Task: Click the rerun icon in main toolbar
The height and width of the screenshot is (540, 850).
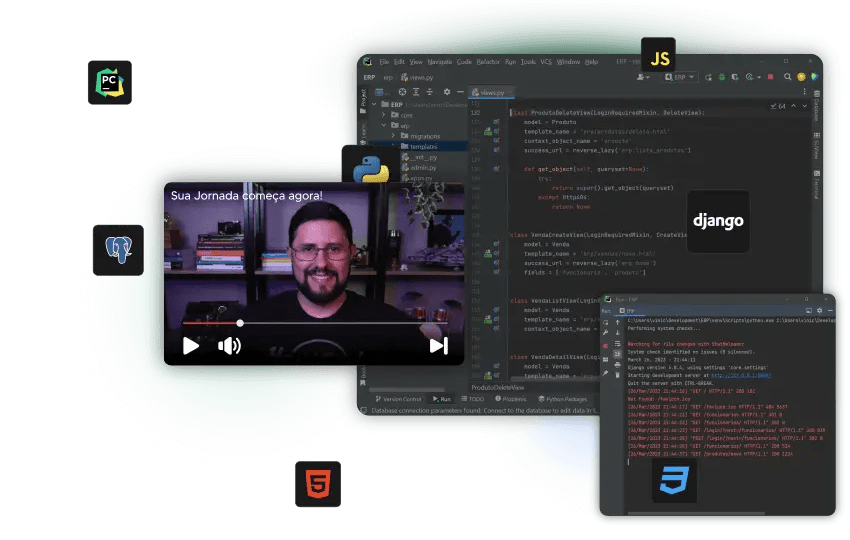Action: tap(708, 77)
